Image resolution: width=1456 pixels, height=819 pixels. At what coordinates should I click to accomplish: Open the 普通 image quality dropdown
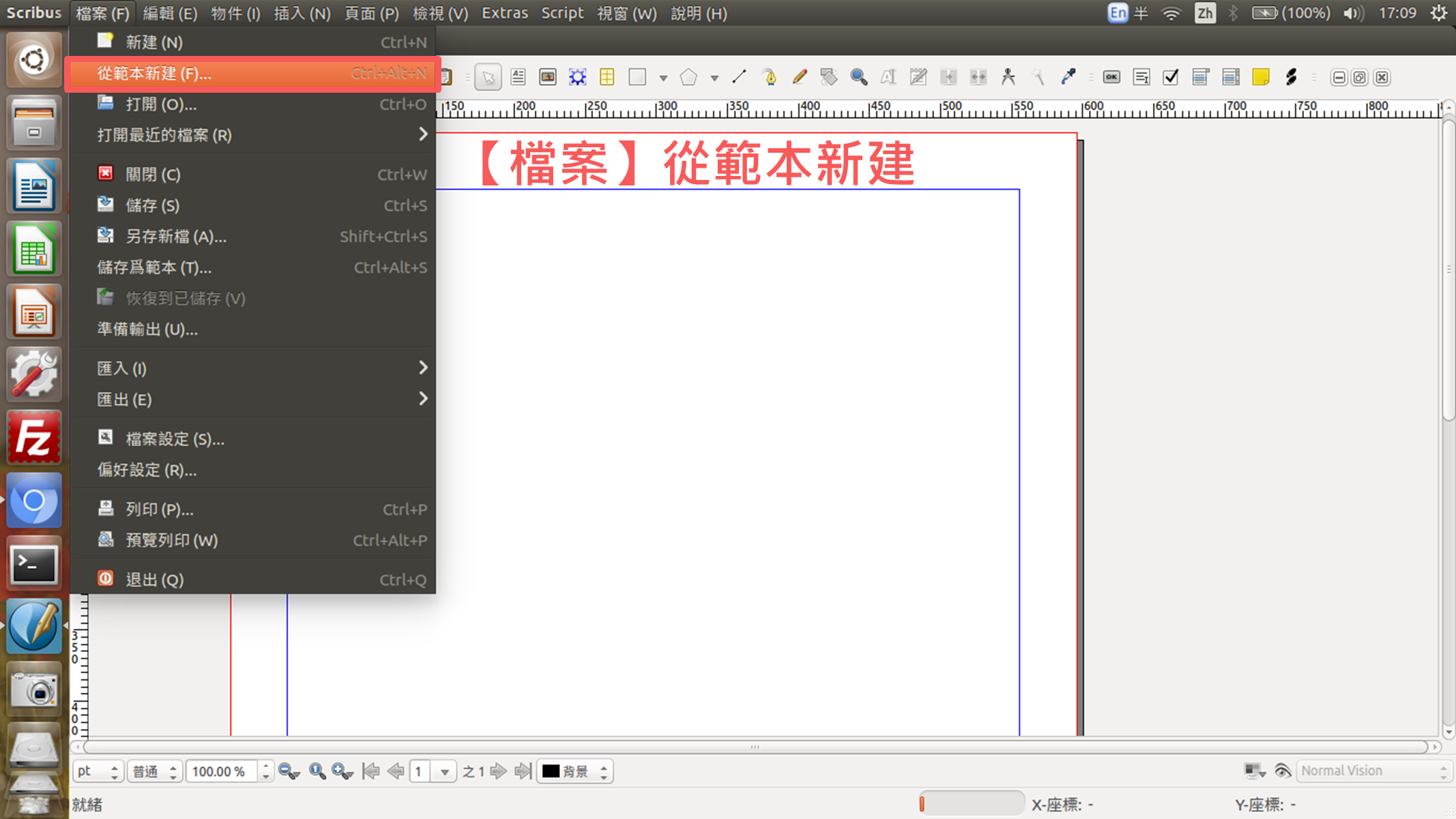tap(155, 771)
